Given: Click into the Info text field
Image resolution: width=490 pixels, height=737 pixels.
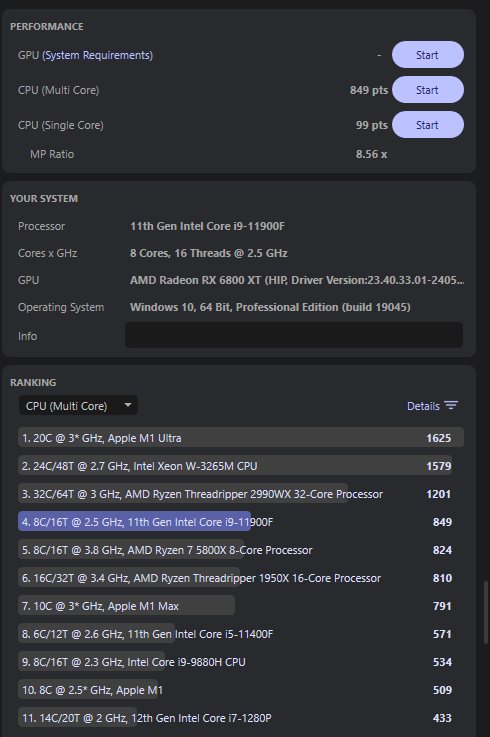Looking at the screenshot, I should [294, 335].
